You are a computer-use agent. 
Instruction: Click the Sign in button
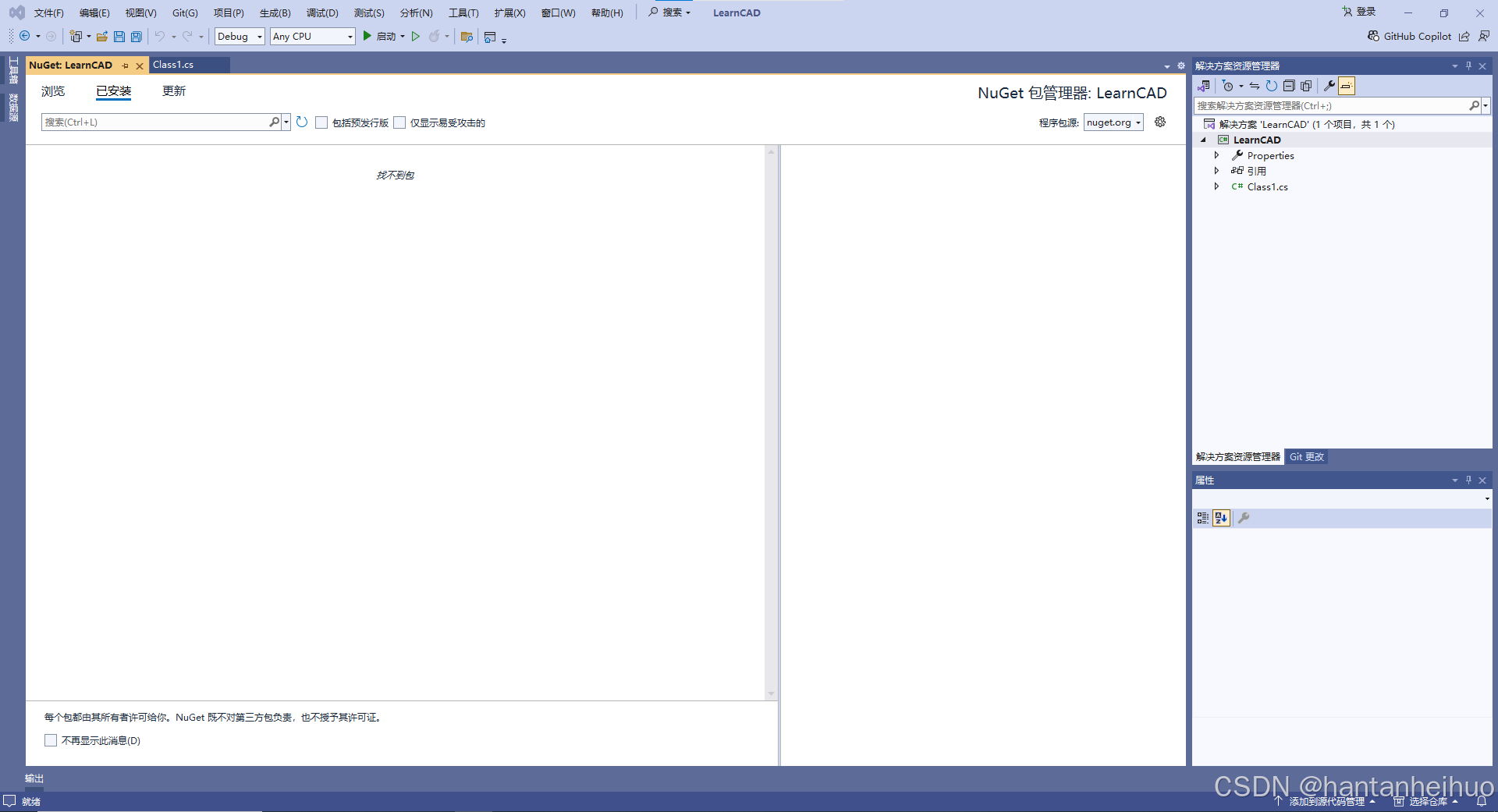pyautogui.click(x=1359, y=12)
